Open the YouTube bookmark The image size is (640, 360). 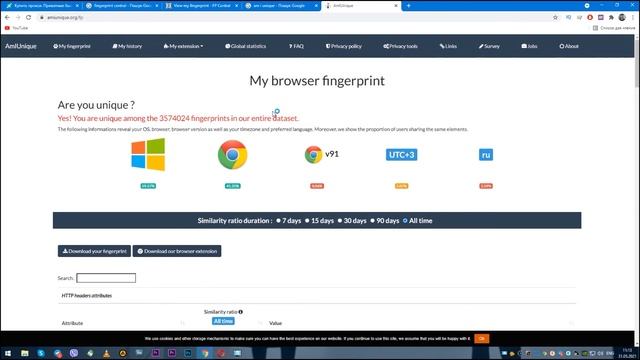(x=16, y=28)
